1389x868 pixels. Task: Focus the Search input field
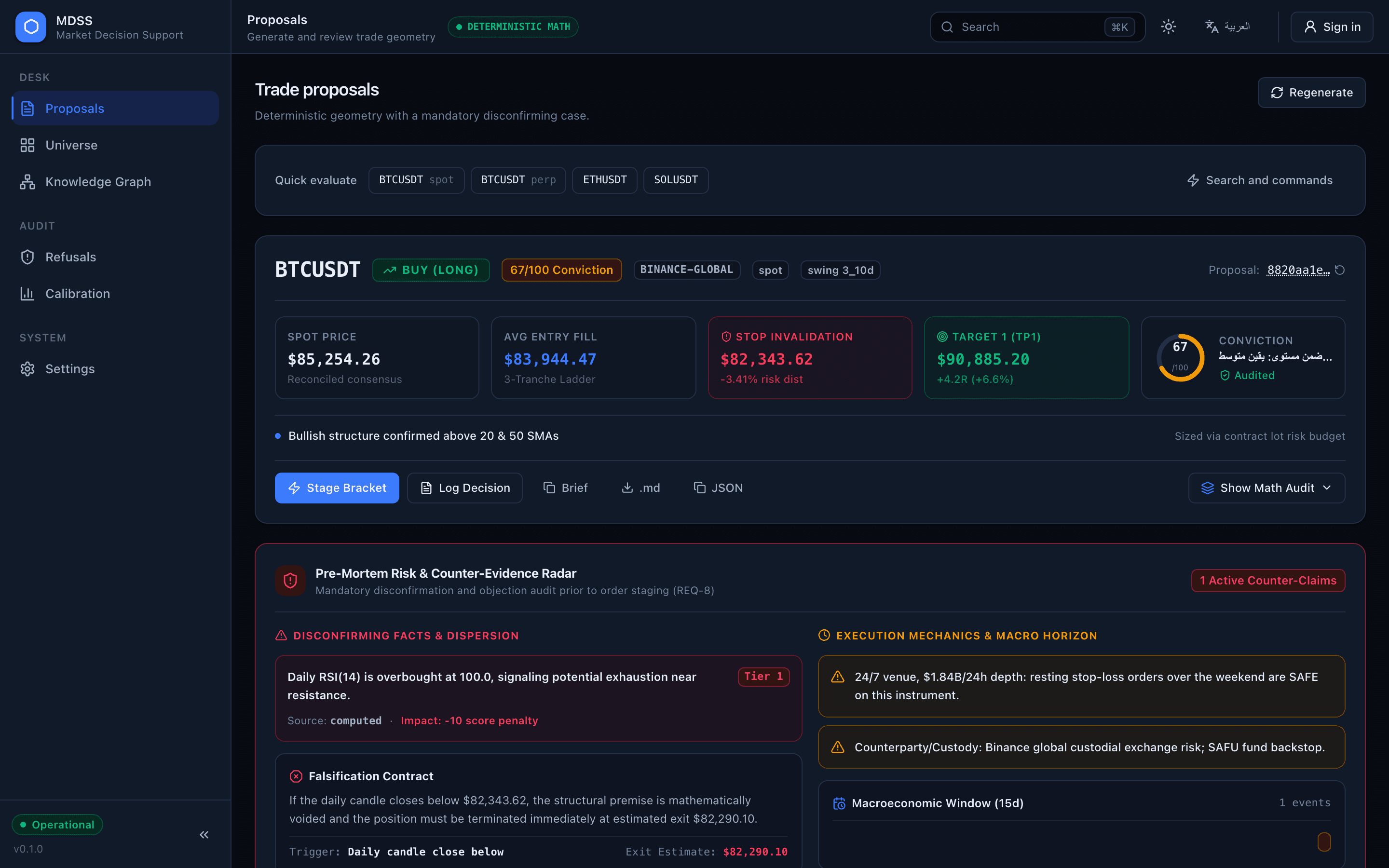coord(1037,27)
